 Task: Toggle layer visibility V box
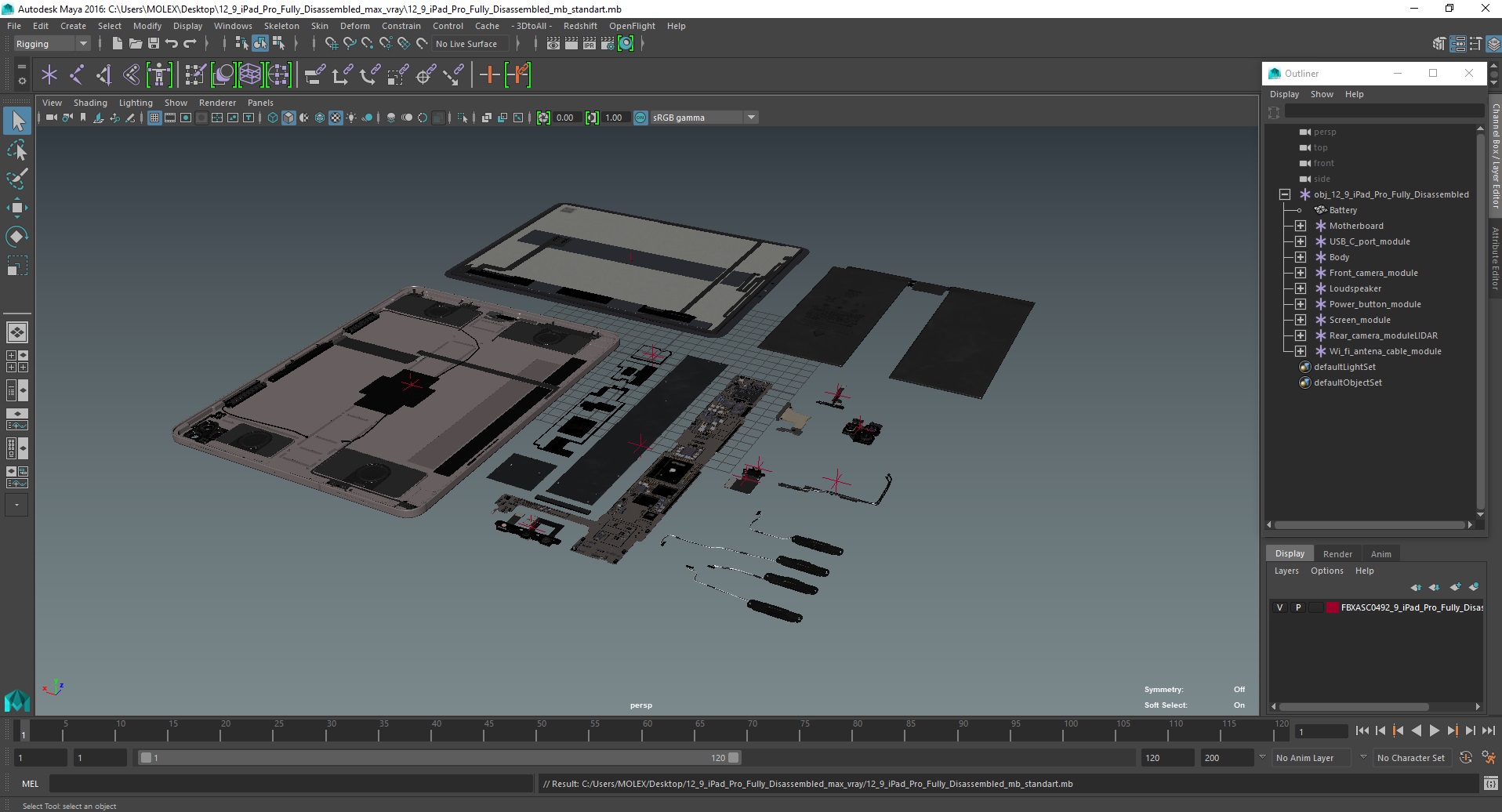[1279, 607]
